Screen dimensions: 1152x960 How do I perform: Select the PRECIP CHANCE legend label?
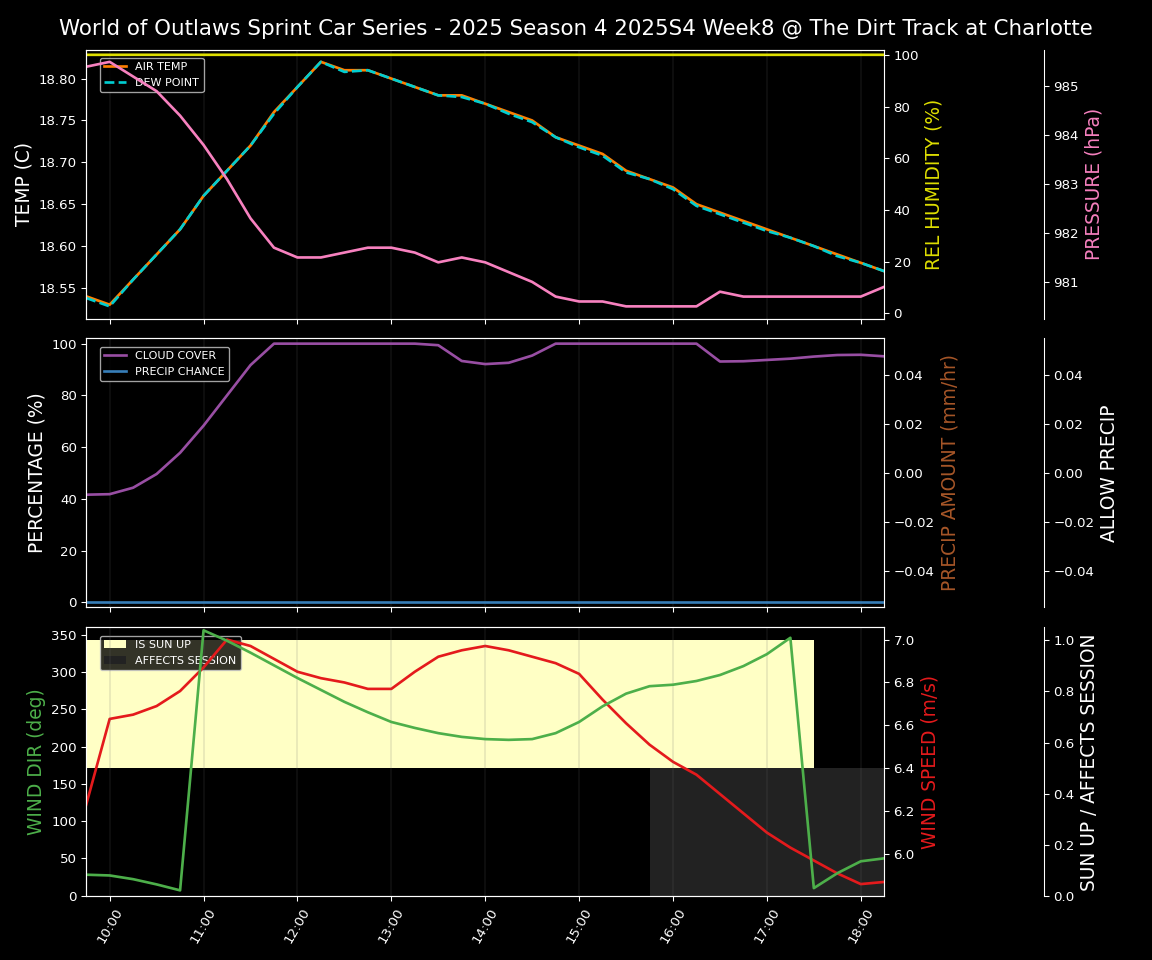pos(179,371)
